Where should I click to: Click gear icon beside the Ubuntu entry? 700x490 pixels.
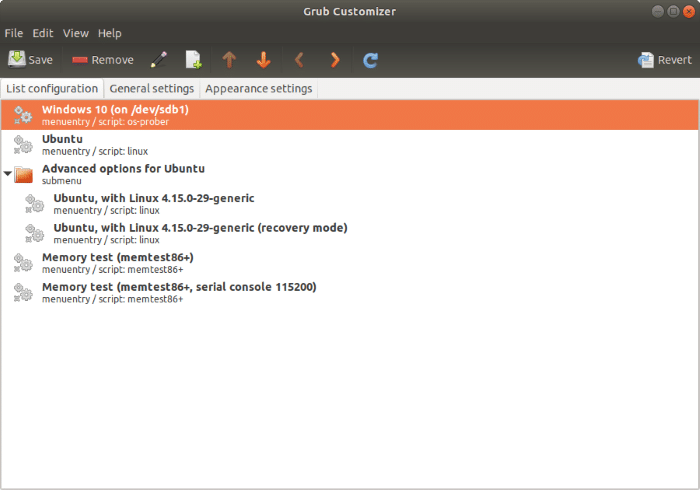pos(23,145)
